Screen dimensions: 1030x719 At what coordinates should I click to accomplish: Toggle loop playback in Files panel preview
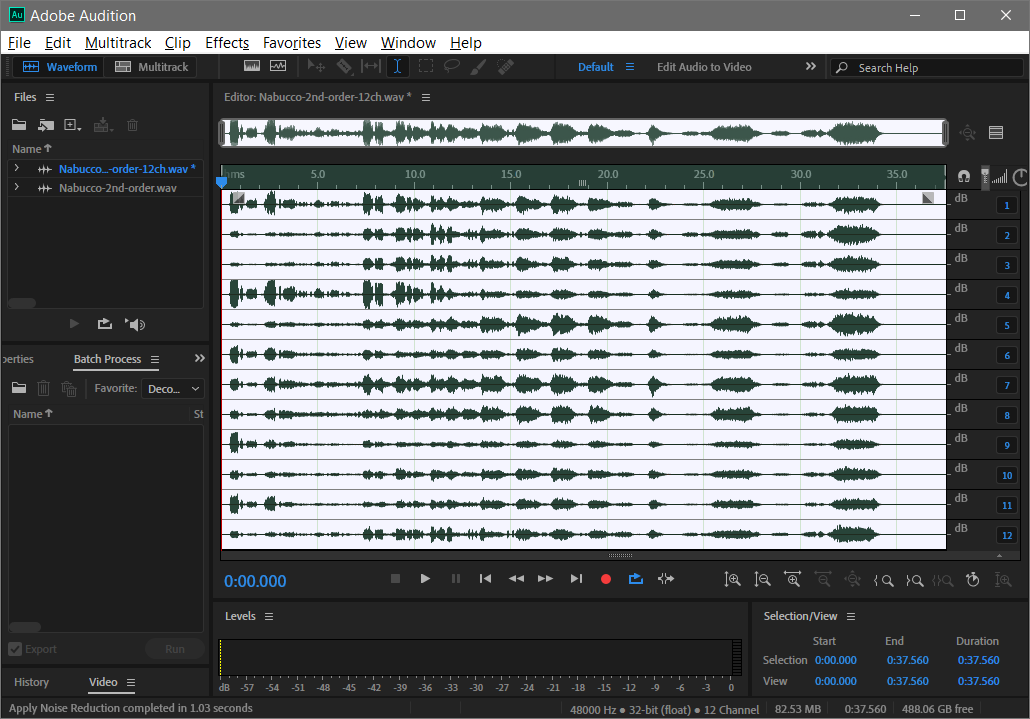[x=104, y=324]
